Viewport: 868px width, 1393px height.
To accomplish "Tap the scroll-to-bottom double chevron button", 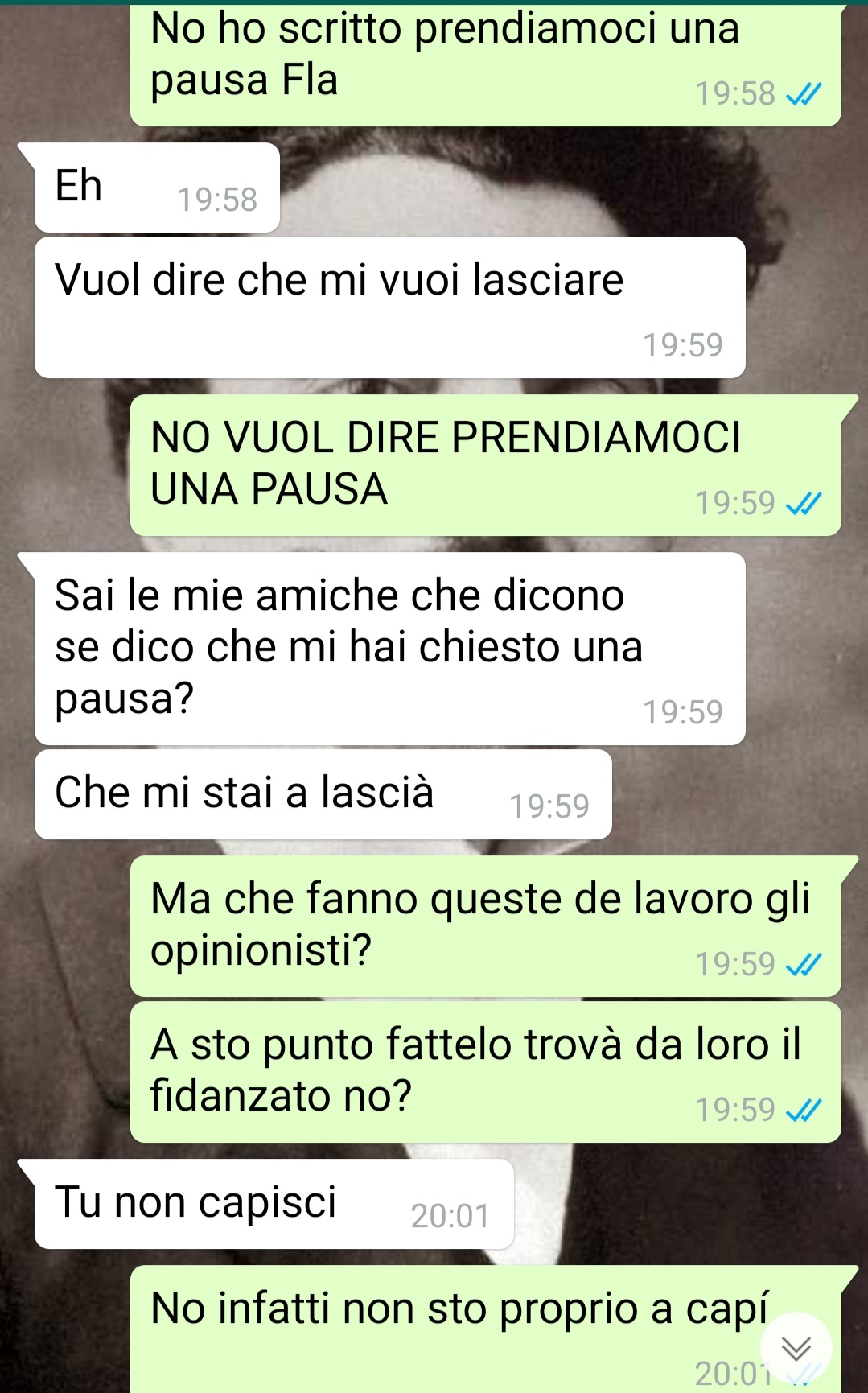I will point(796,1347).
